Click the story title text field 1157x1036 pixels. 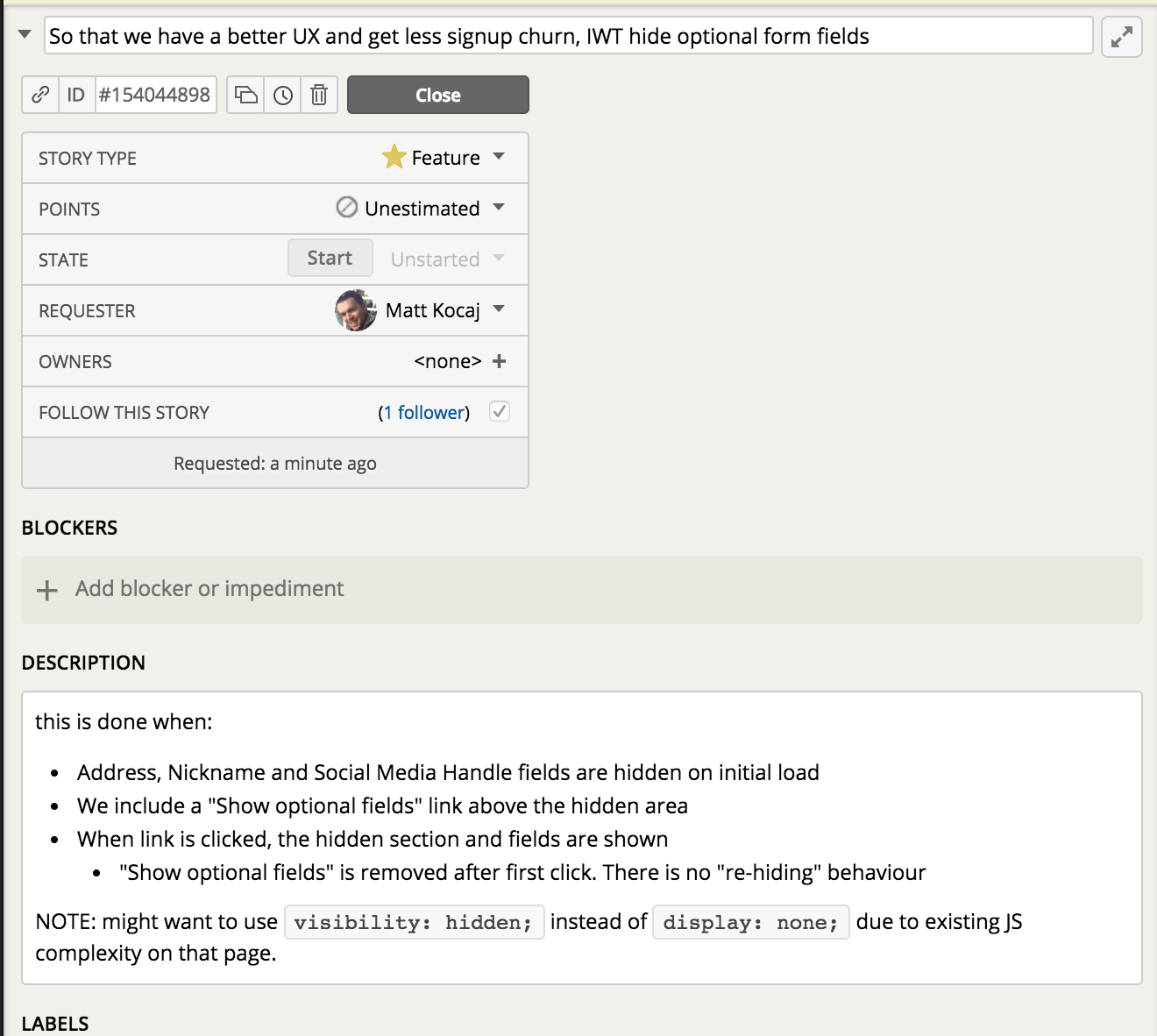tap(568, 36)
